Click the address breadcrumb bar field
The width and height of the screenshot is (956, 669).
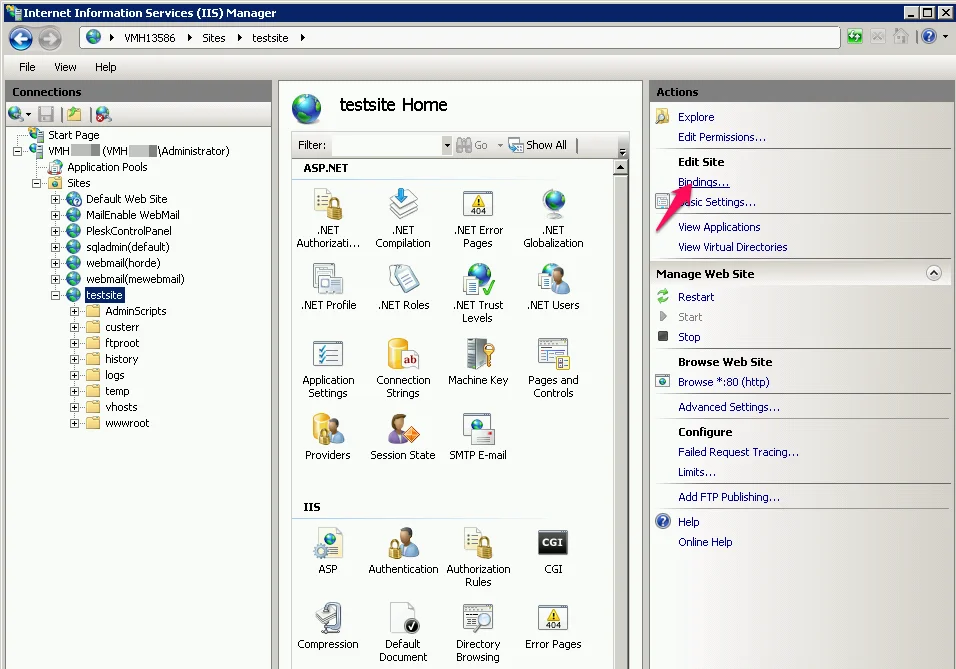[x=460, y=38]
